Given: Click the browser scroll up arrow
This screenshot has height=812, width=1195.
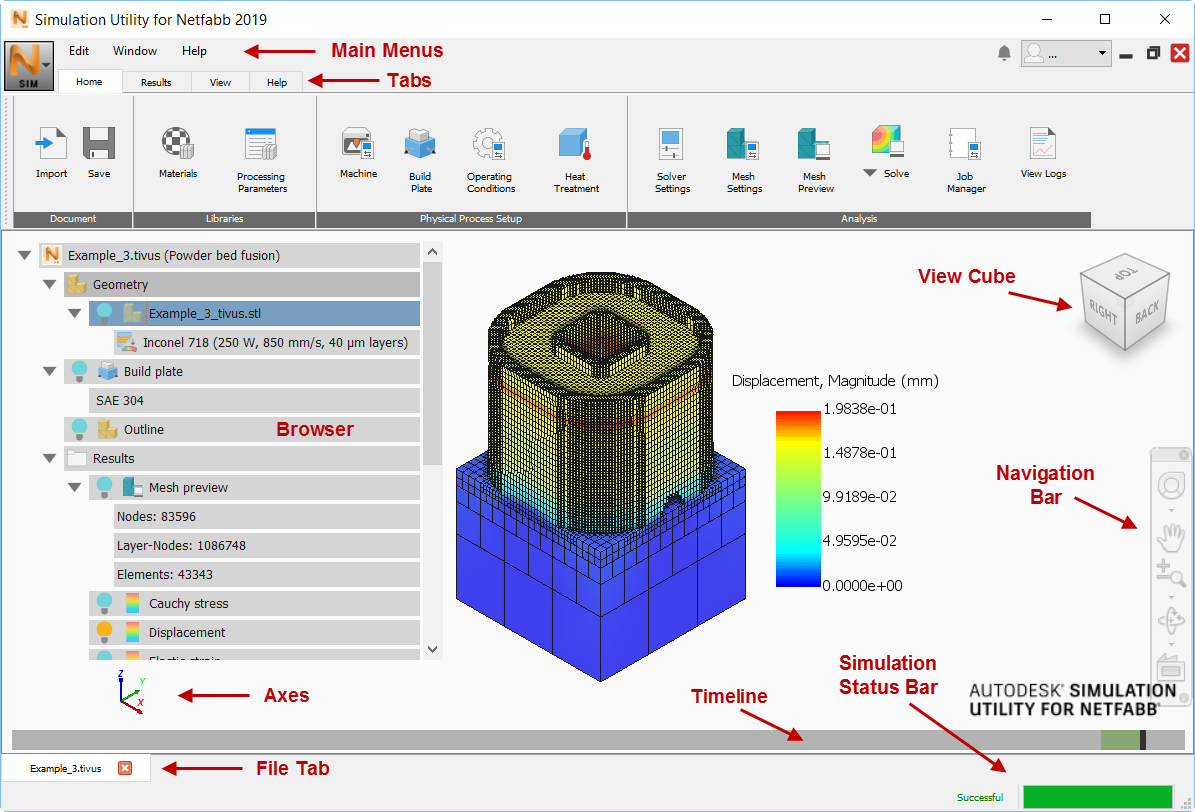Looking at the screenshot, I should [432, 252].
